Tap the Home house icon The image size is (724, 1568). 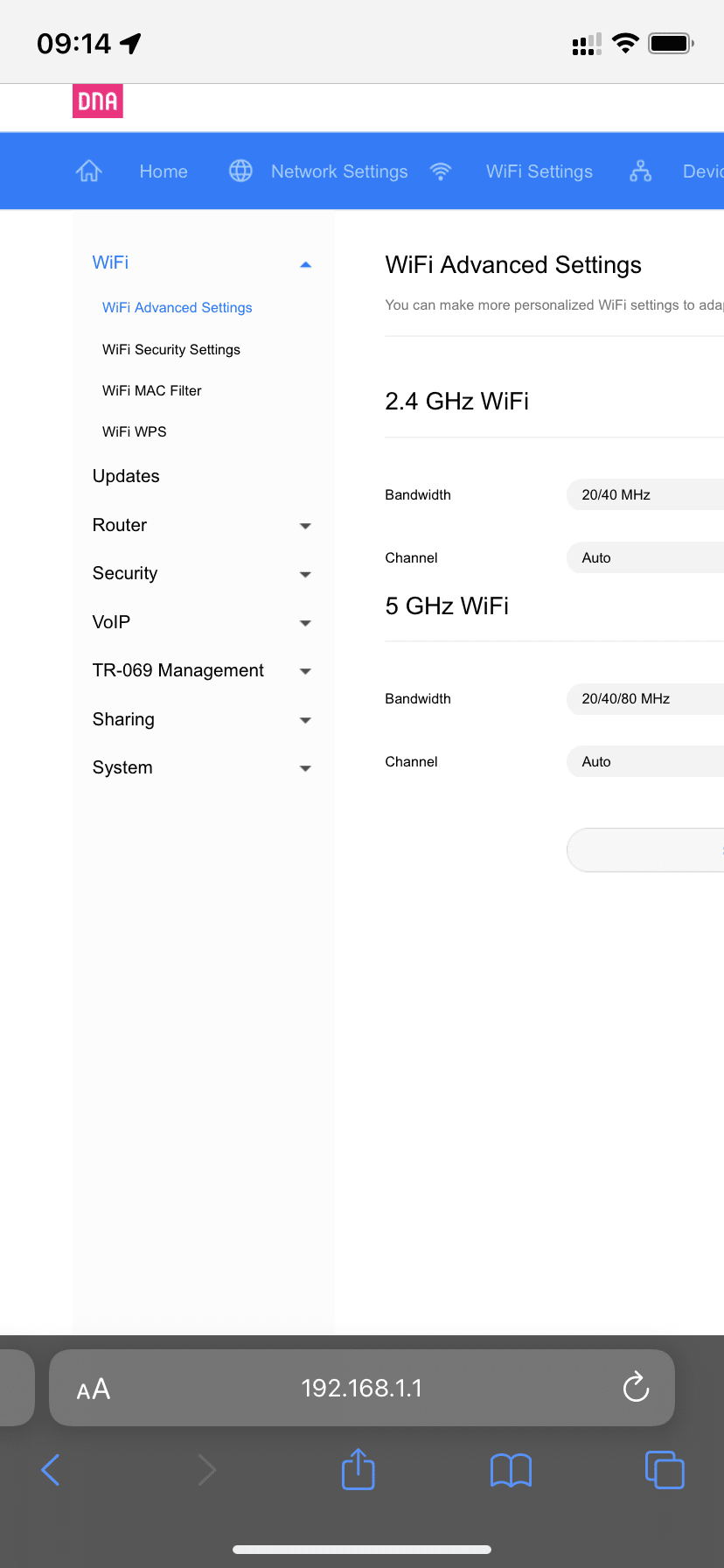pyautogui.click(x=89, y=171)
